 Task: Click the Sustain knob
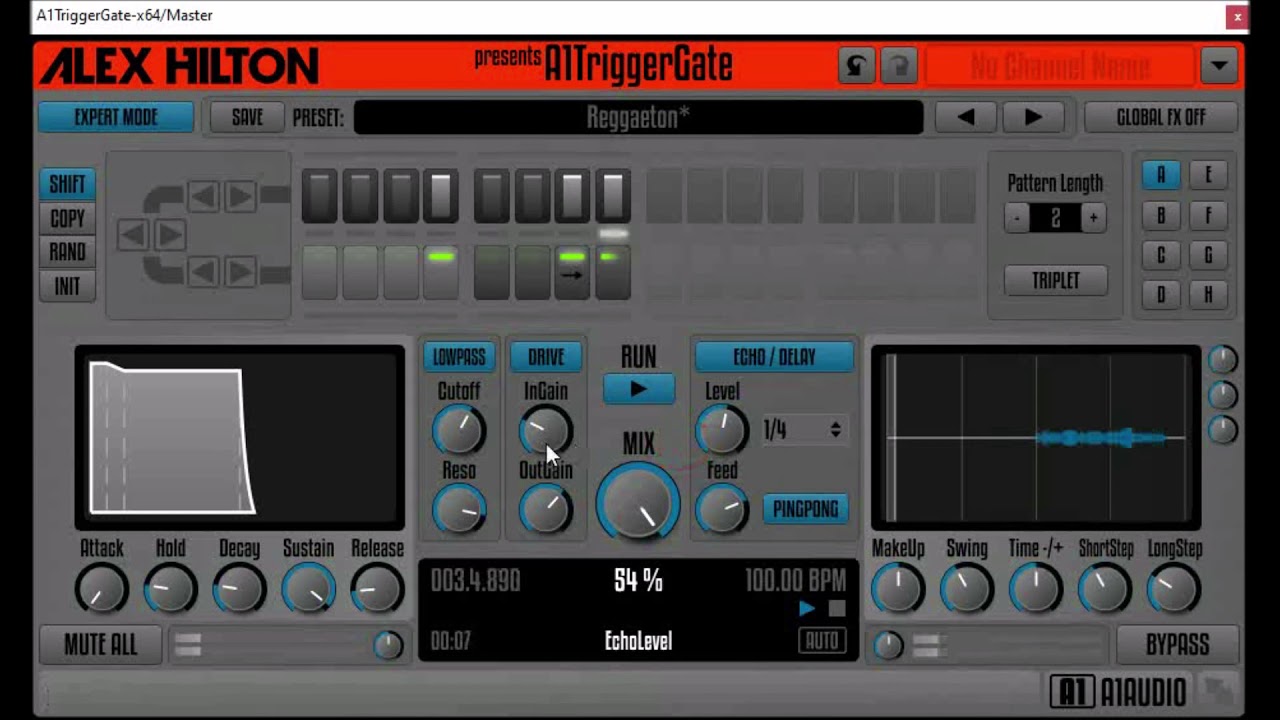(x=308, y=590)
